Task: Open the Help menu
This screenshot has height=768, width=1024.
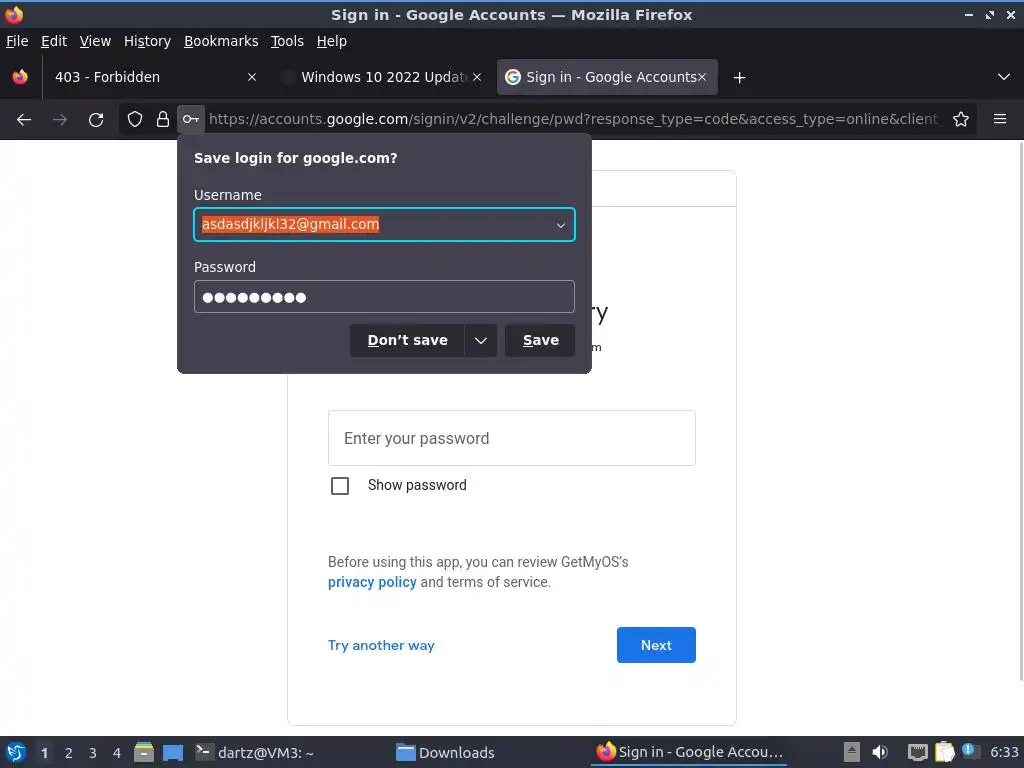Action: [332, 41]
